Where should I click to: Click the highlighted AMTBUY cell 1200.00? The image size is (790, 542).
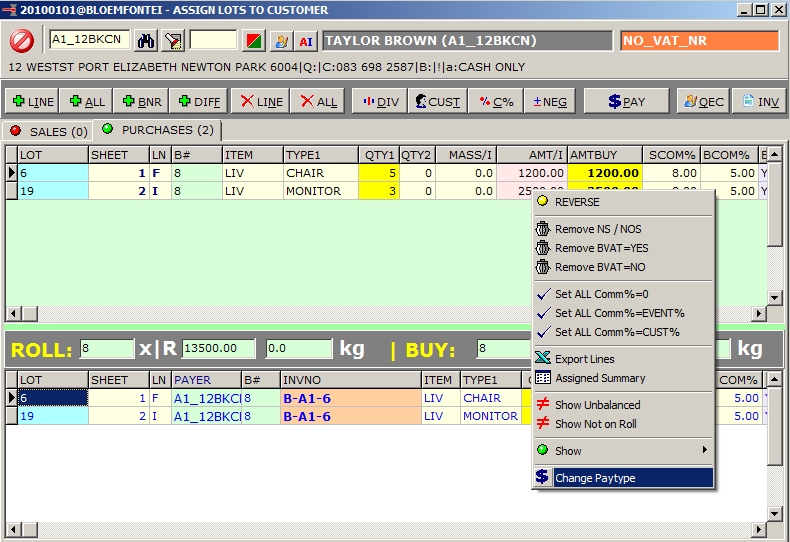605,173
